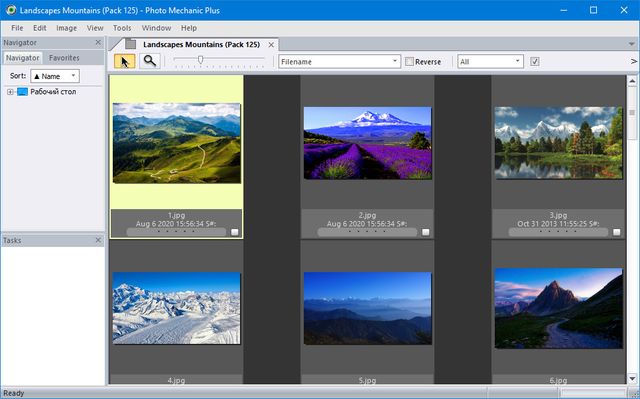640x399 pixels.
Task: Click the thumbnail size slider handle
Action: [200, 60]
